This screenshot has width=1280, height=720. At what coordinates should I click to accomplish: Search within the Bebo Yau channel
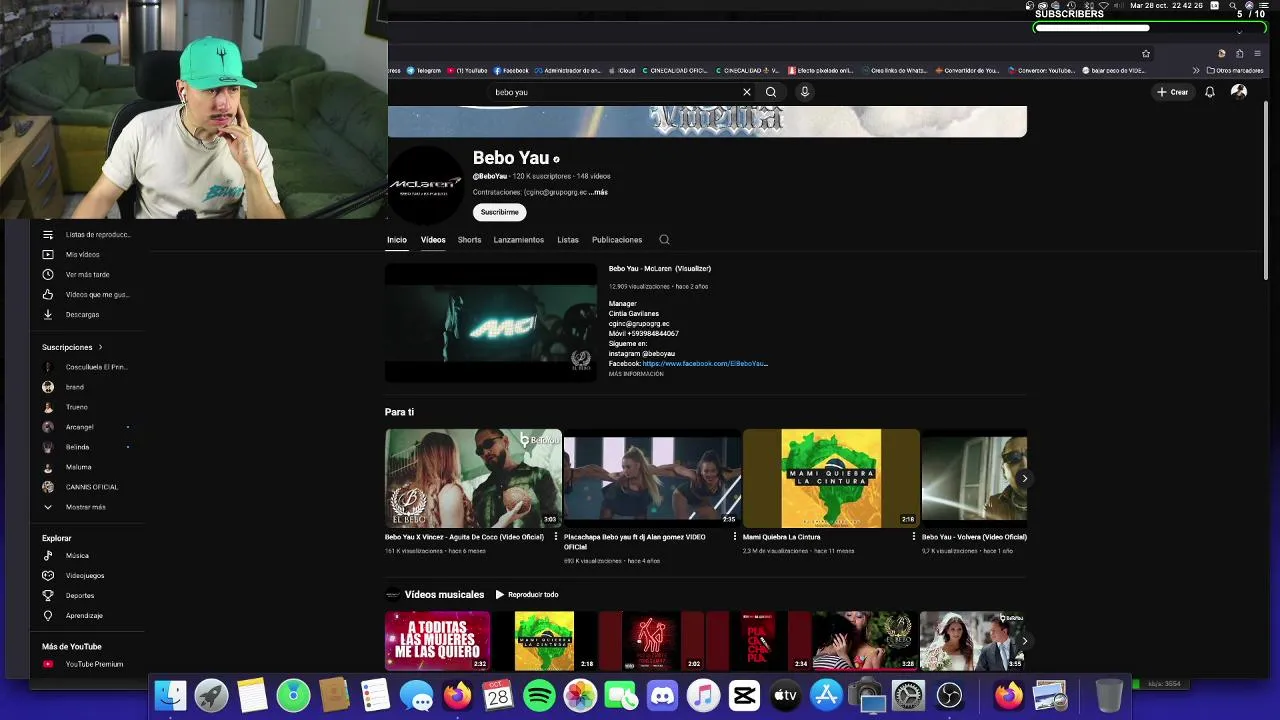(x=664, y=240)
